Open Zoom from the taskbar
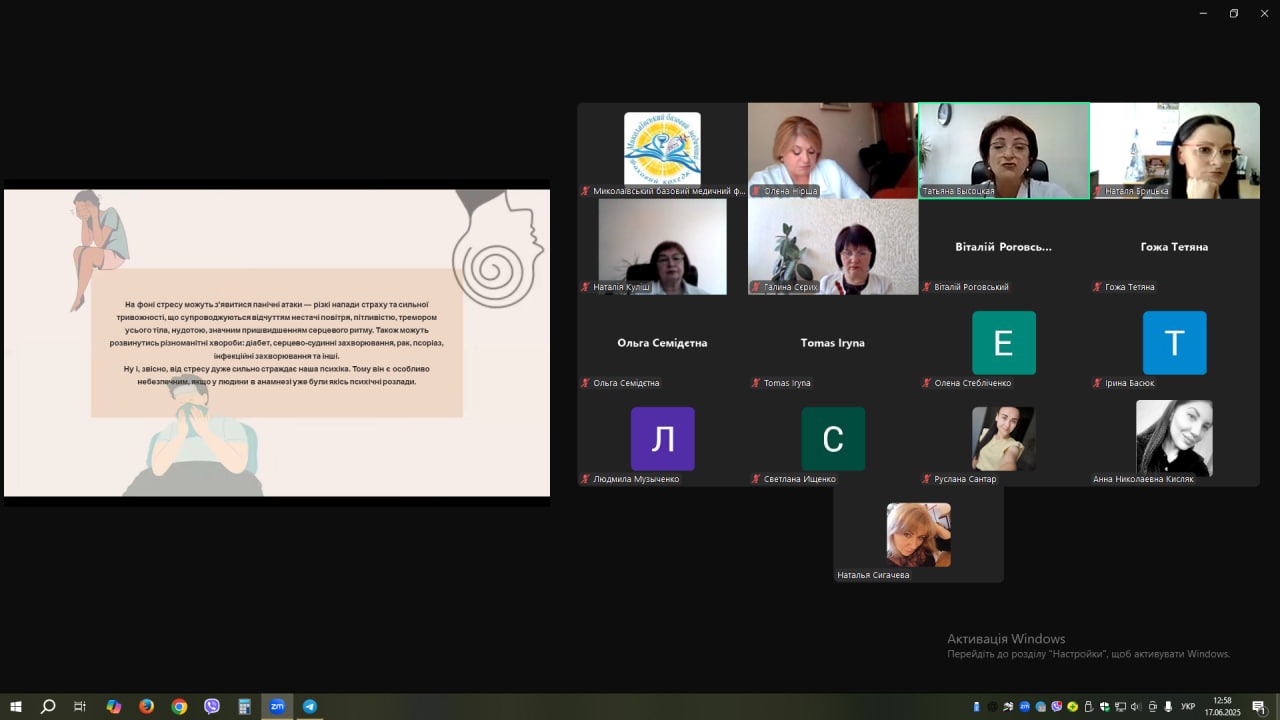 pos(277,706)
